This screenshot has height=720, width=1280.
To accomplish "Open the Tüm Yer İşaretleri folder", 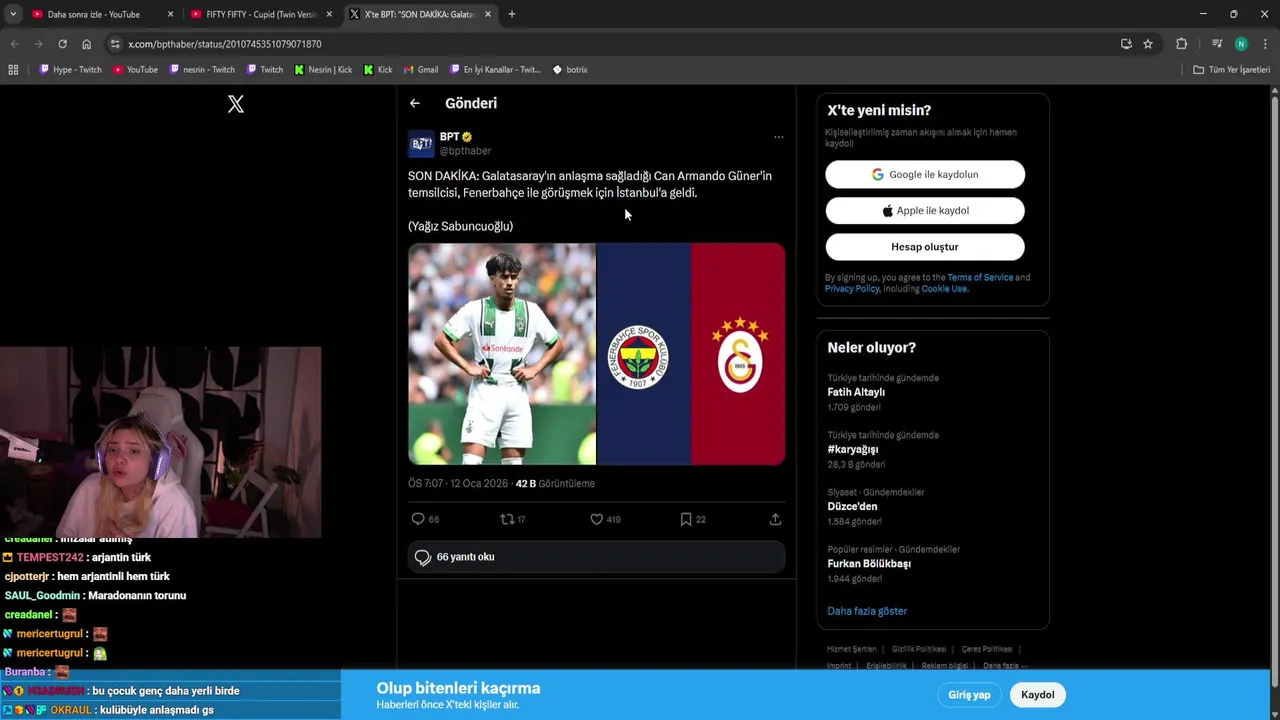I will 1232,70.
